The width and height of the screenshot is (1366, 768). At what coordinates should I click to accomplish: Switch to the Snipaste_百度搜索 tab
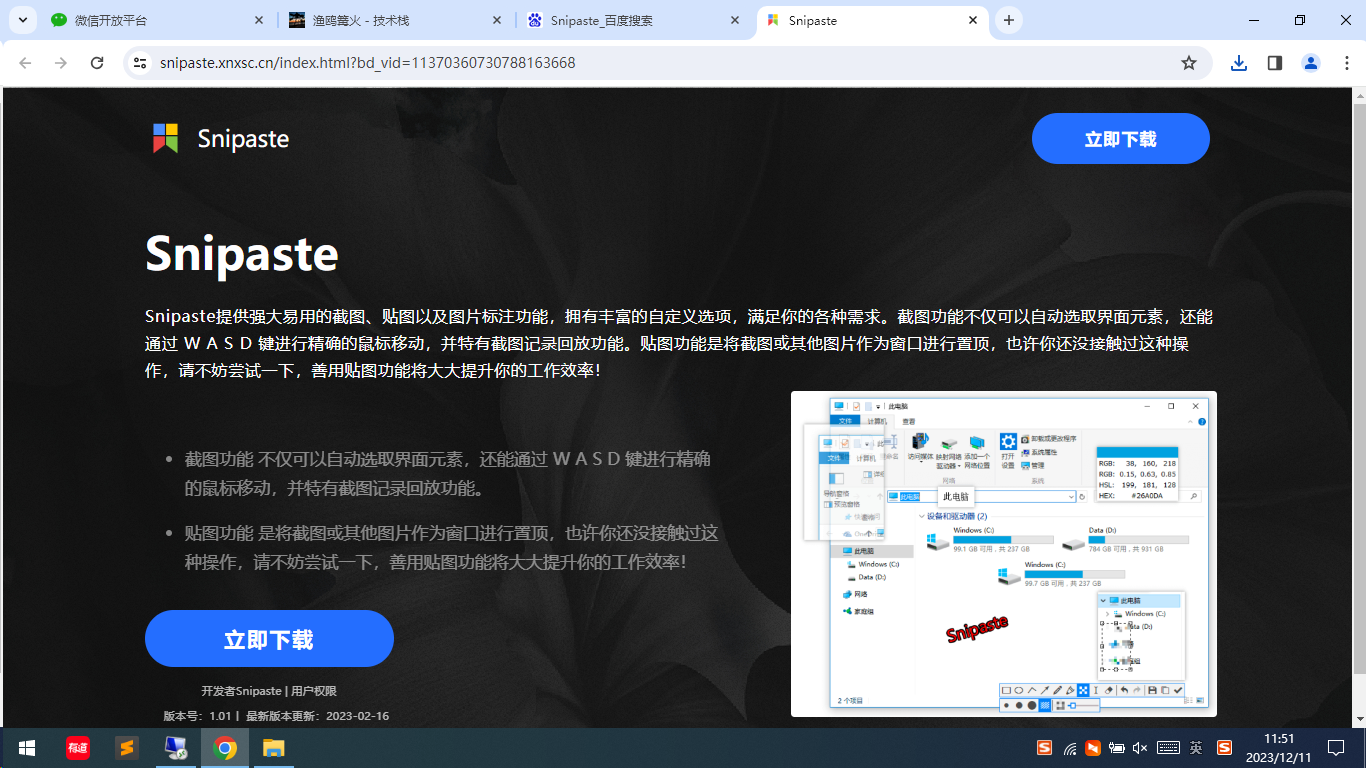click(x=634, y=20)
